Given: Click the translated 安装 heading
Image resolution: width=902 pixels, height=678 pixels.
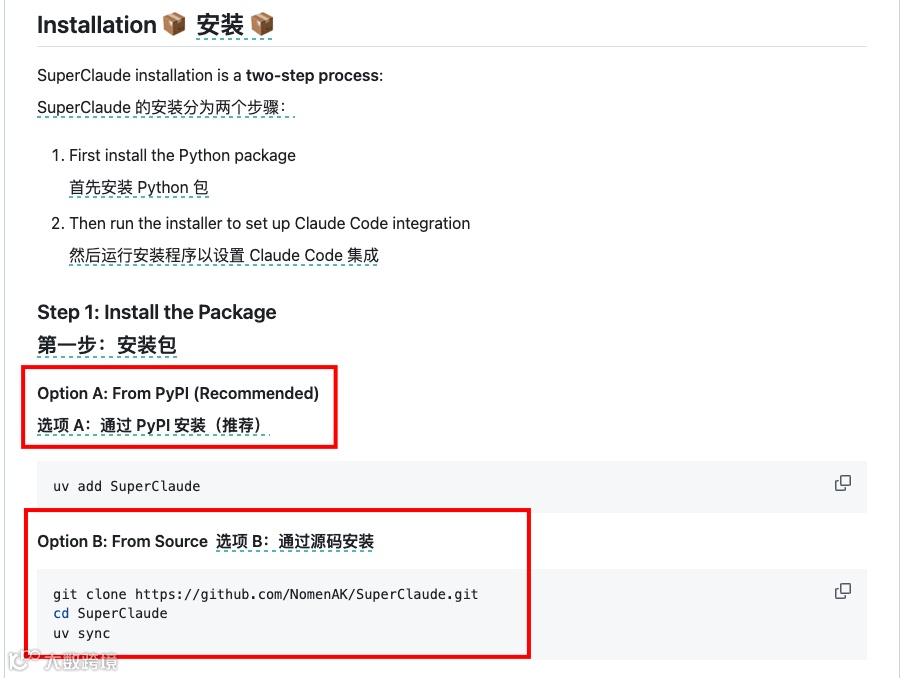Looking at the screenshot, I should [x=220, y=25].
